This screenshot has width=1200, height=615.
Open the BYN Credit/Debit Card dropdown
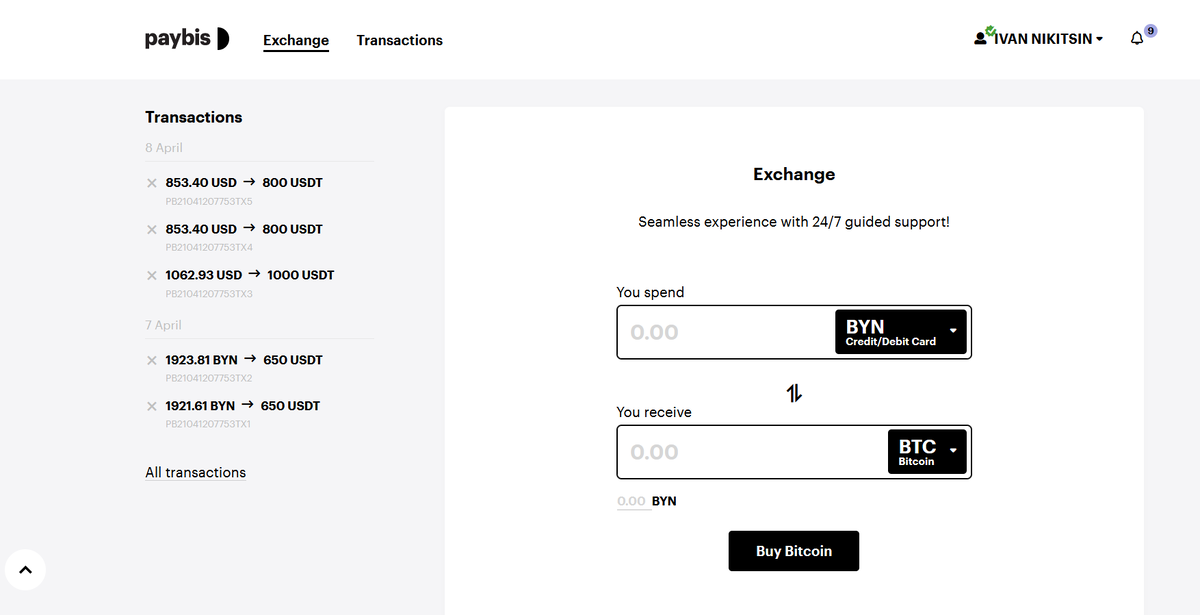(901, 332)
